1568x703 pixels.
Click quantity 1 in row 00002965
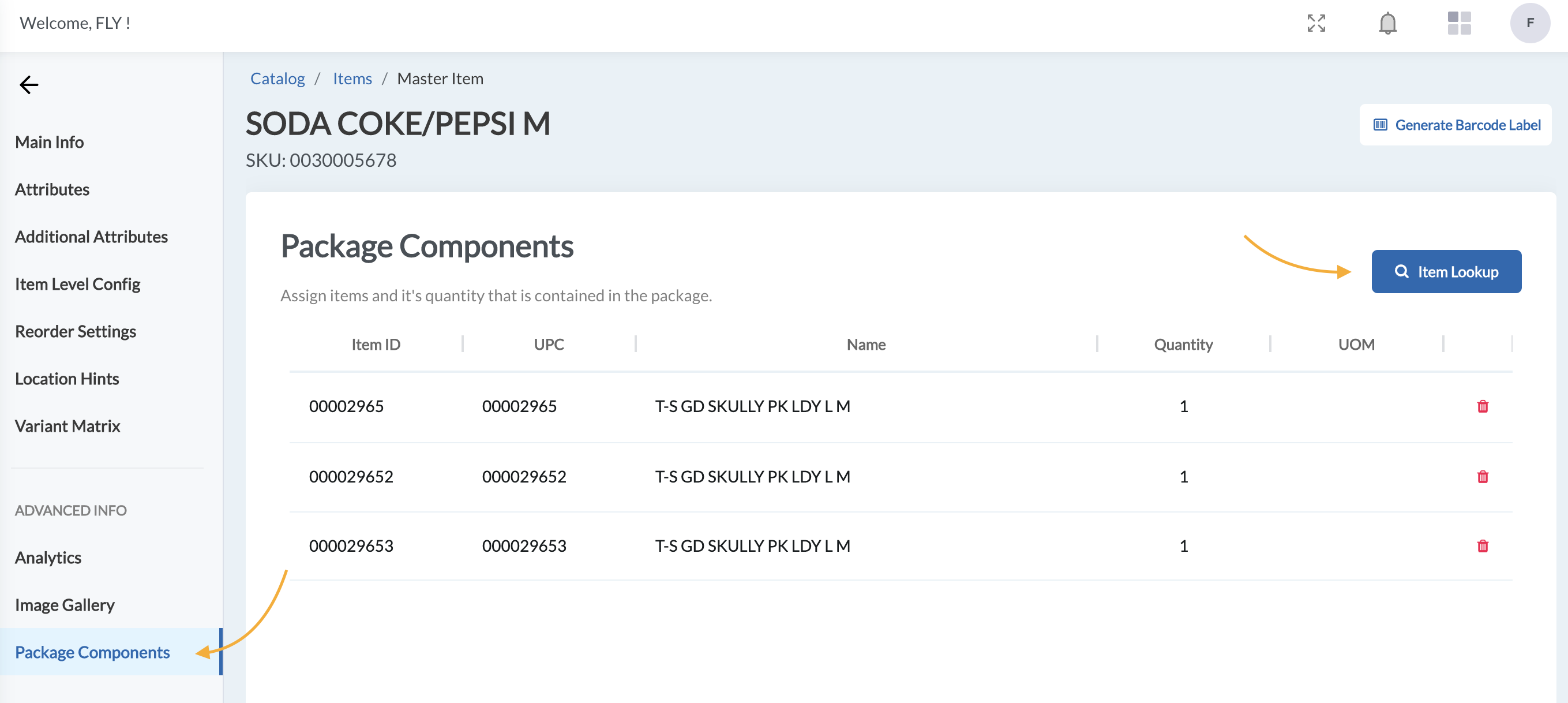(x=1183, y=406)
